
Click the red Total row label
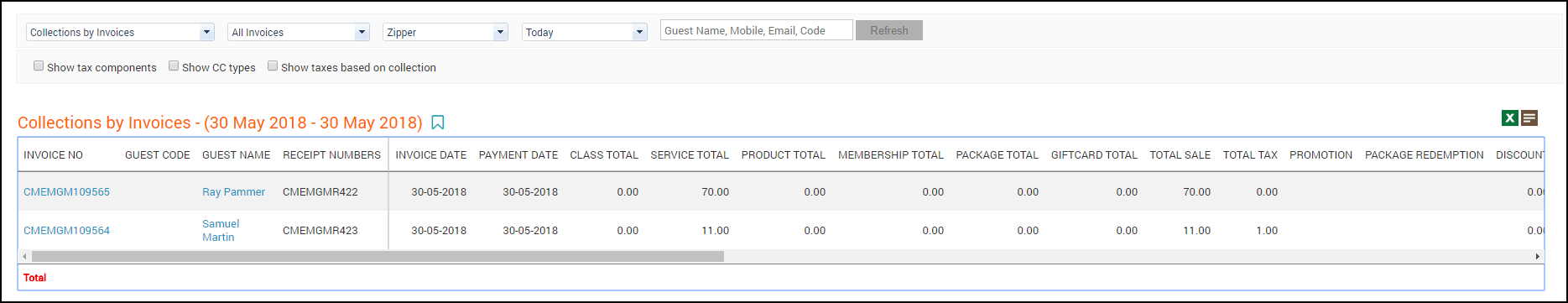[35, 278]
